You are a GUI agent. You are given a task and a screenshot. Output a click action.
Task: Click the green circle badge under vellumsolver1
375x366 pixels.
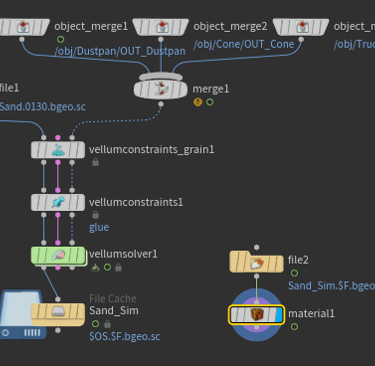coord(107,267)
